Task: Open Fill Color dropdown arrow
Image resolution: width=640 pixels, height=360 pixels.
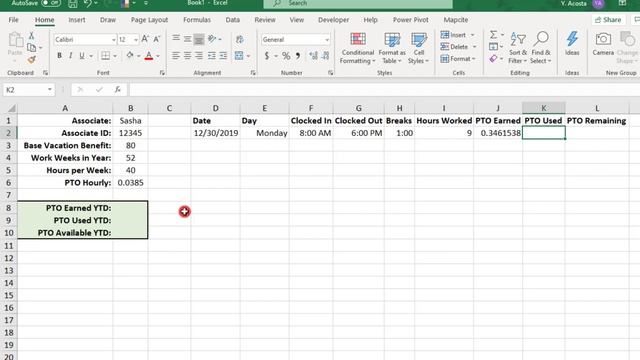Action: pyautogui.click(x=138, y=56)
